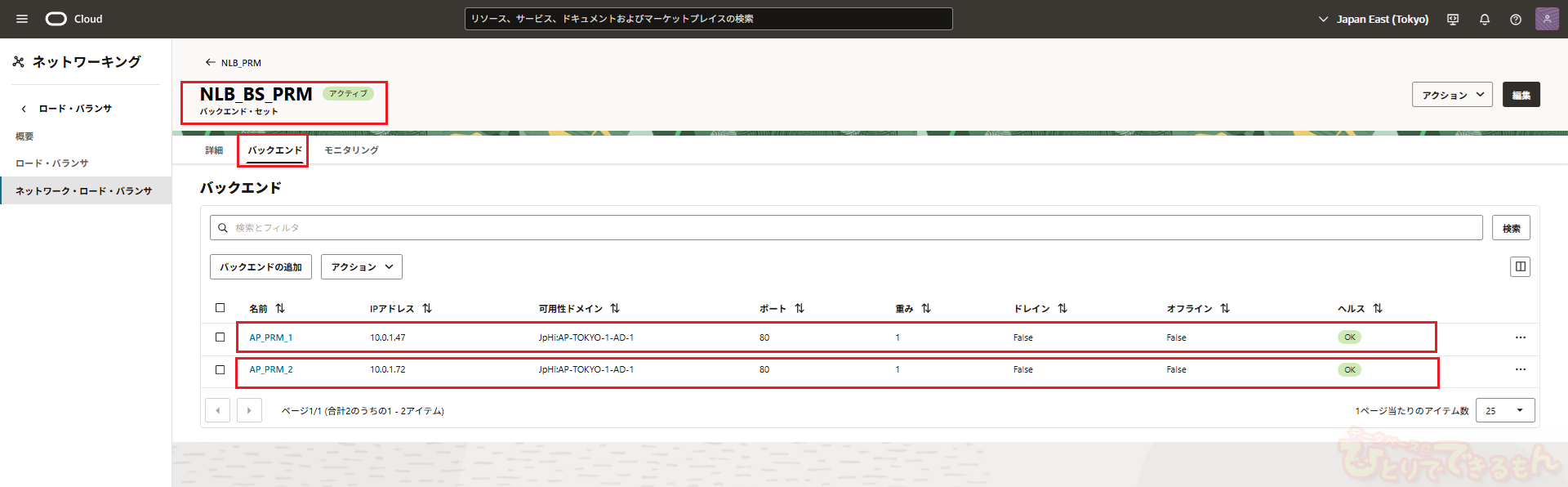Select the checkbox for AP_PRM_1
Image resolution: width=1568 pixels, height=487 pixels.
[x=220, y=337]
